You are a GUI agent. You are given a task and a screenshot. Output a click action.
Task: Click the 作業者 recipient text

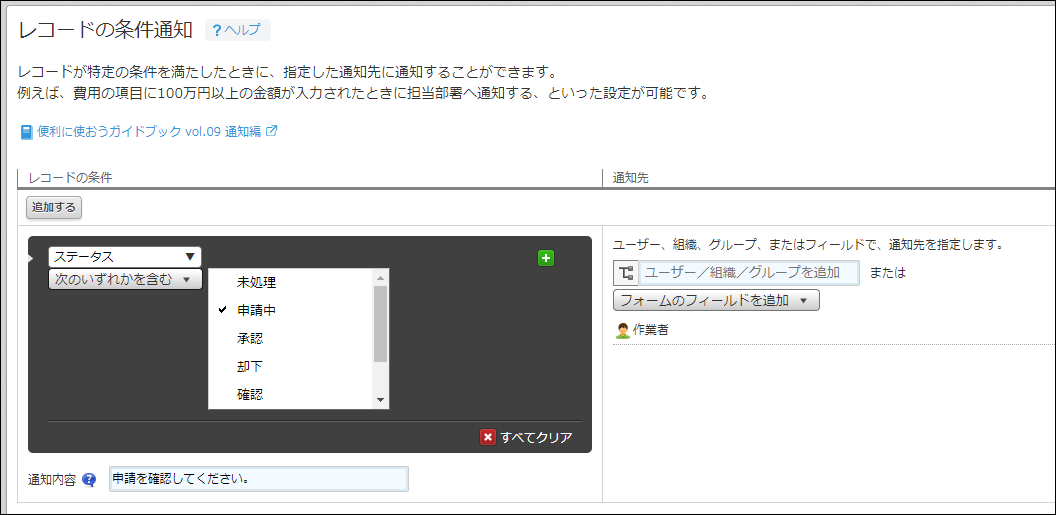651,330
